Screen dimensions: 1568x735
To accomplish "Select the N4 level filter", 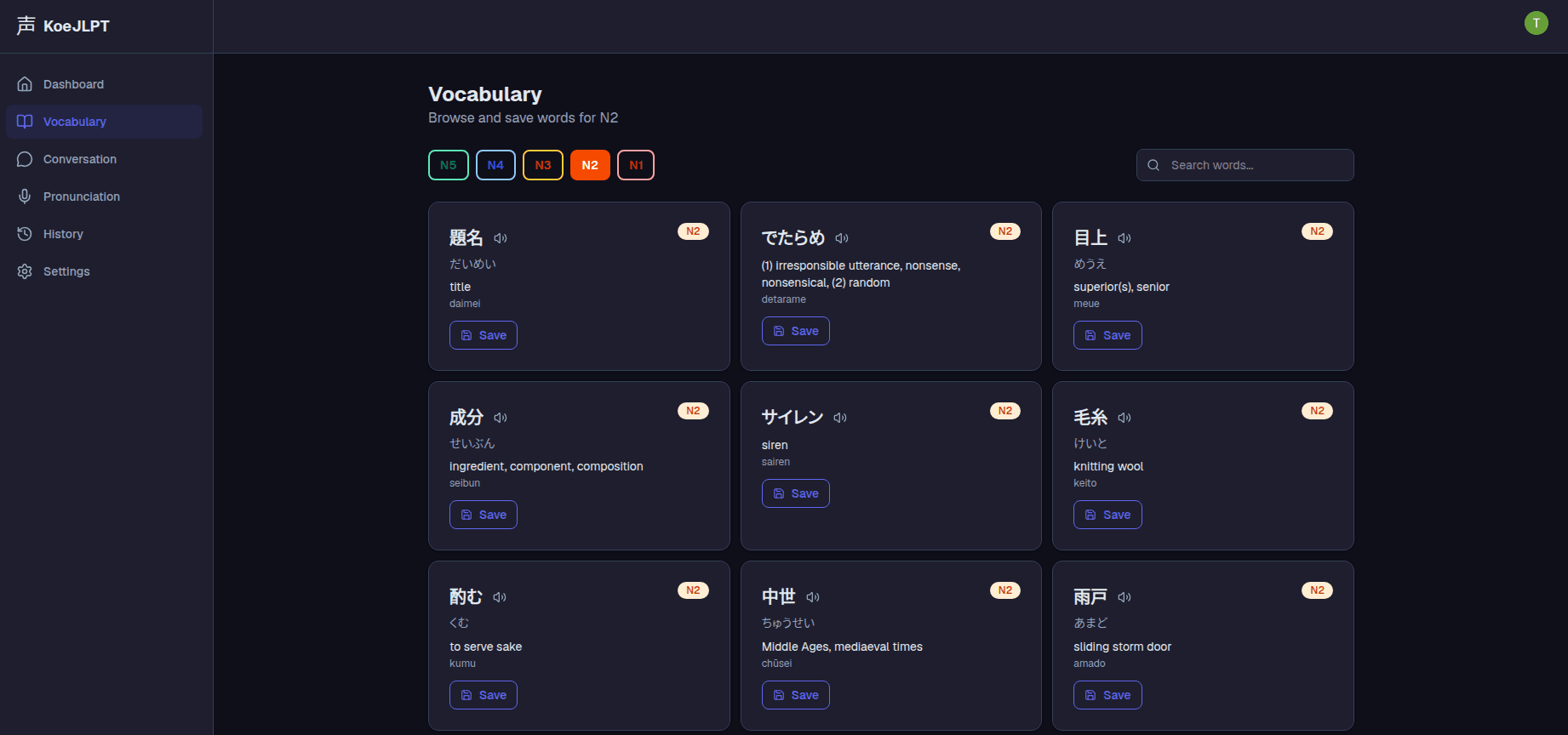I will click(495, 165).
